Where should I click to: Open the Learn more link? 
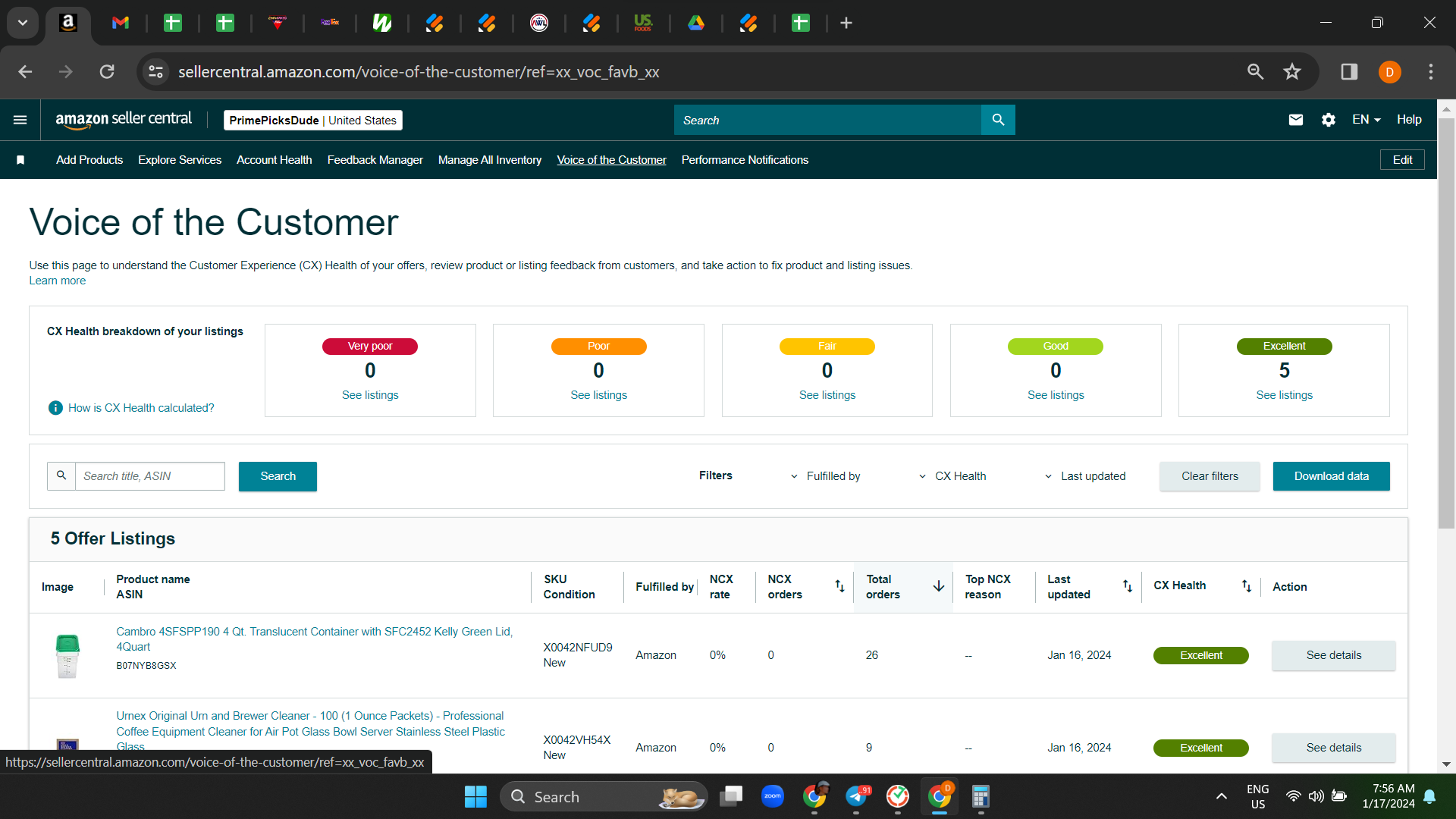58,281
